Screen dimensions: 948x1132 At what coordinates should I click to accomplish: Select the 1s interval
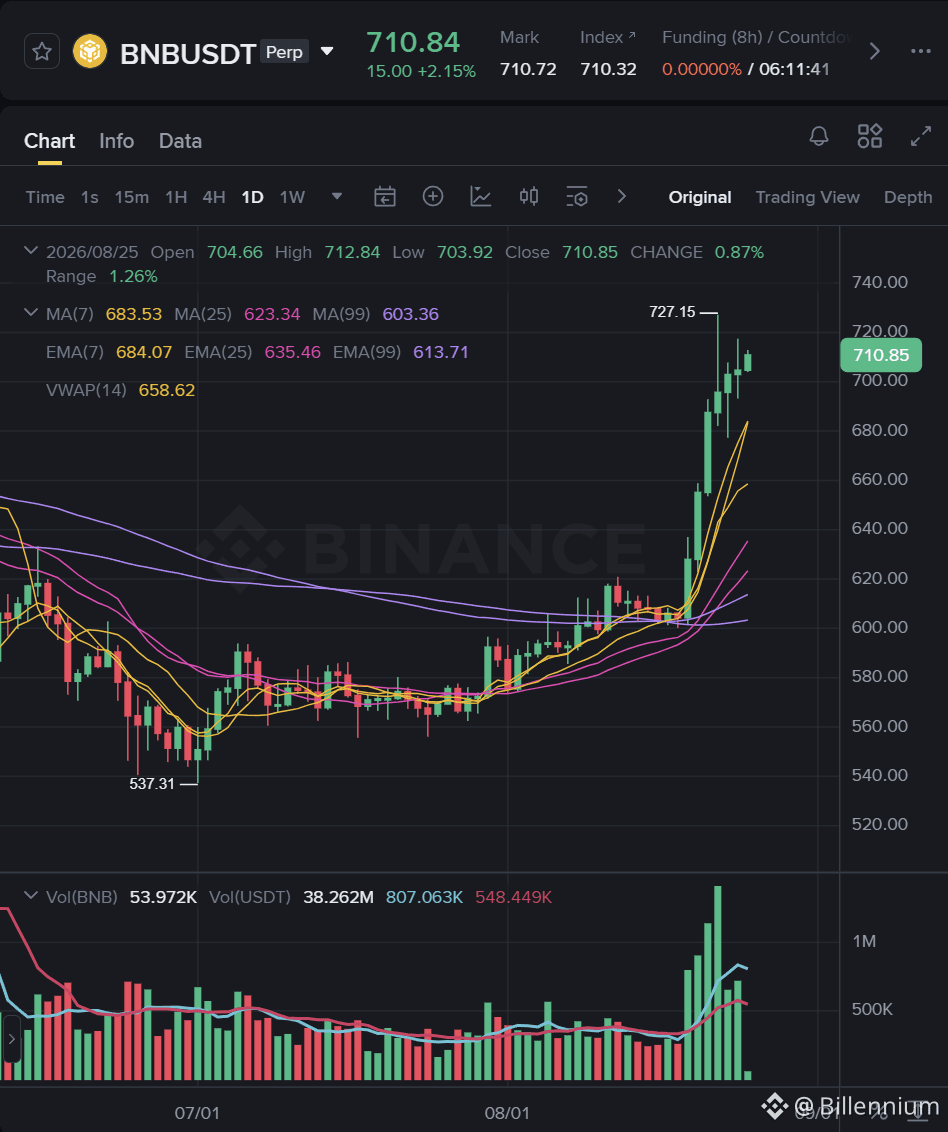click(90, 197)
